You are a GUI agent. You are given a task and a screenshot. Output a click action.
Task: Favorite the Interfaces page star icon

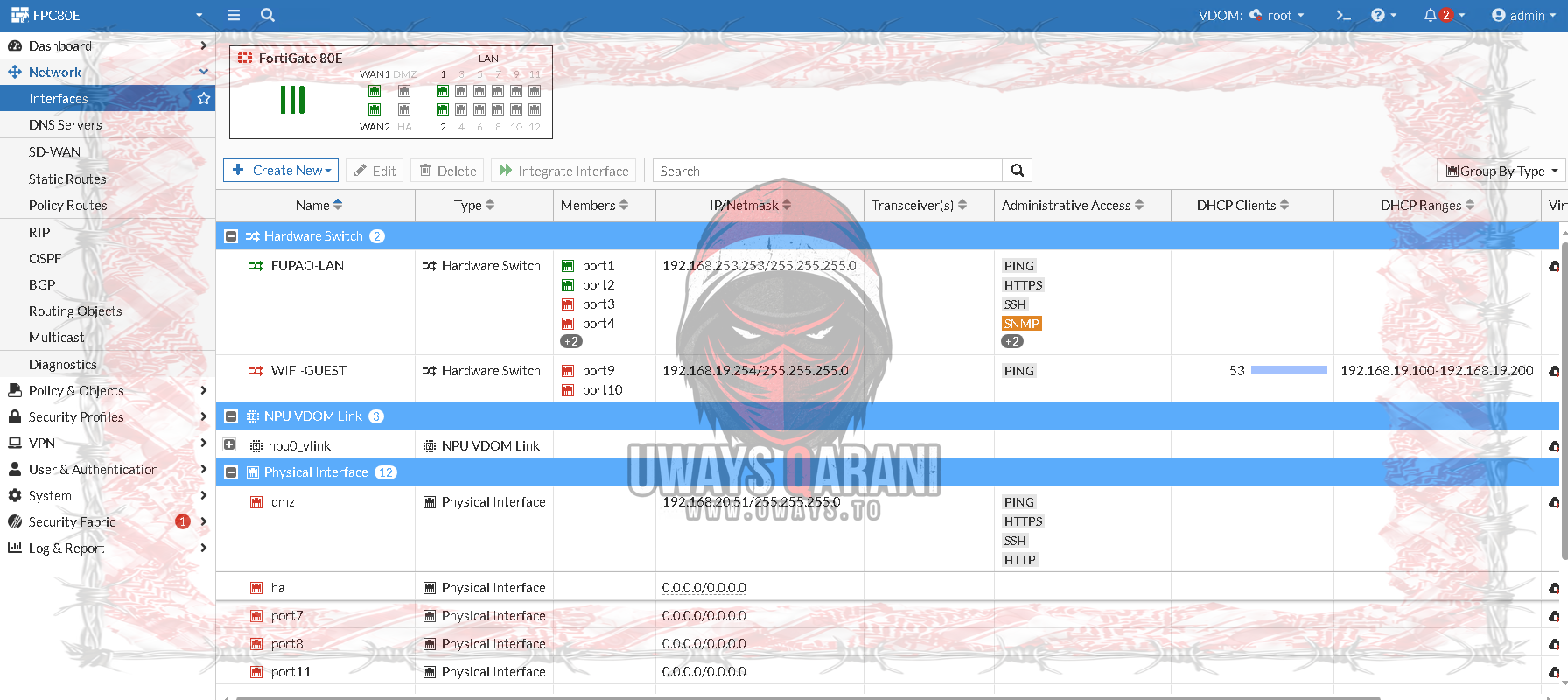tap(204, 98)
